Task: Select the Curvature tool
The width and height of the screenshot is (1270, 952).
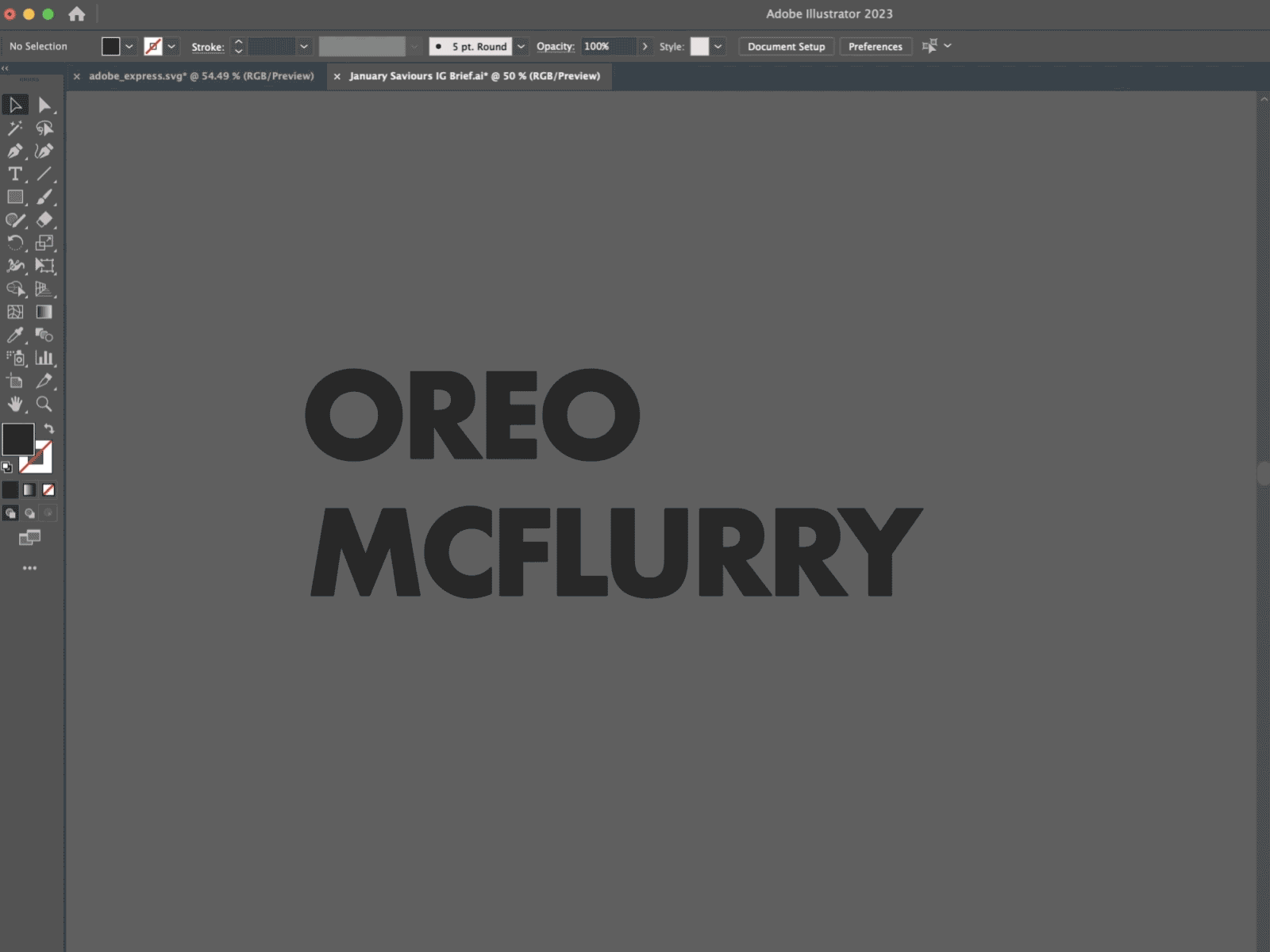Action: click(x=44, y=151)
